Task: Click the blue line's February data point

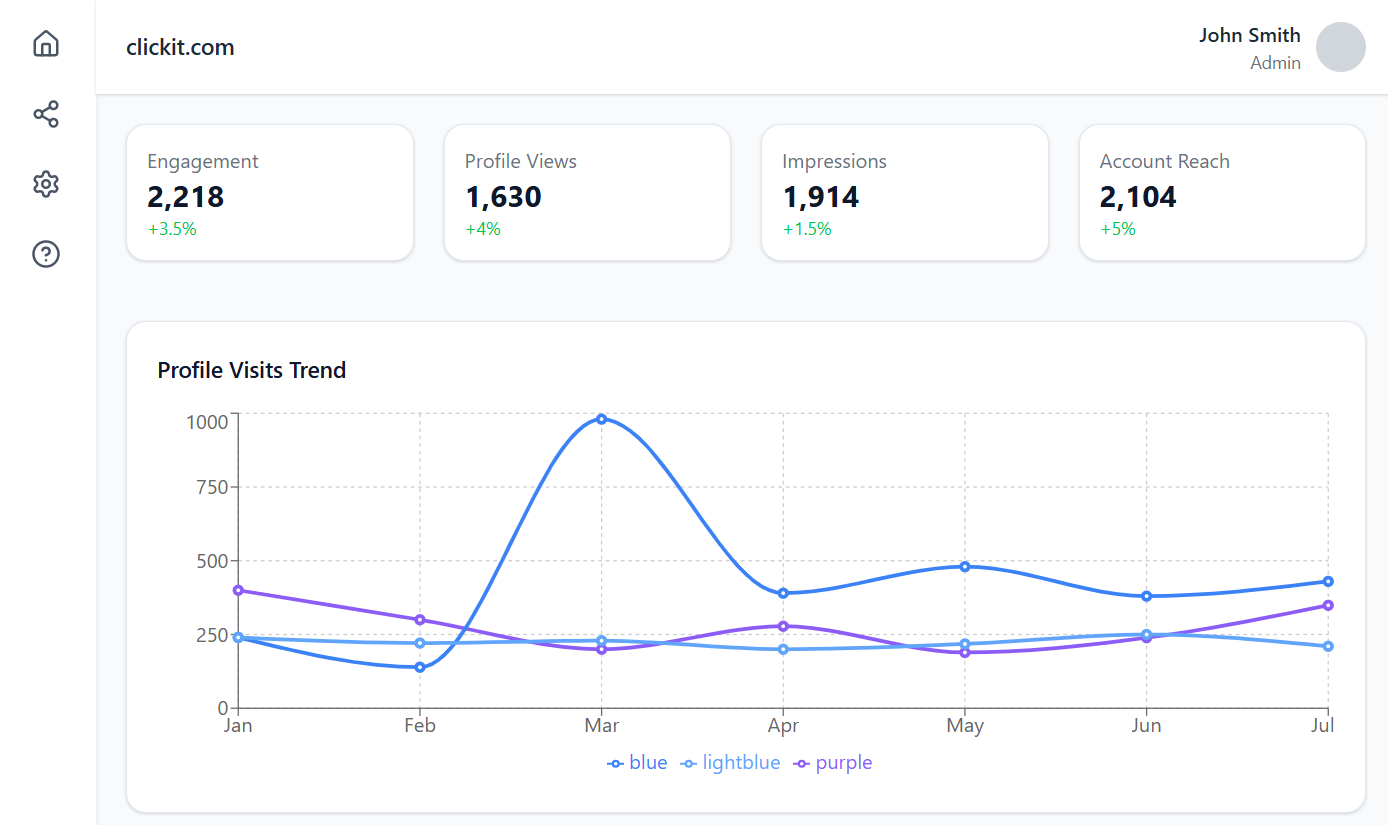Action: [420, 667]
